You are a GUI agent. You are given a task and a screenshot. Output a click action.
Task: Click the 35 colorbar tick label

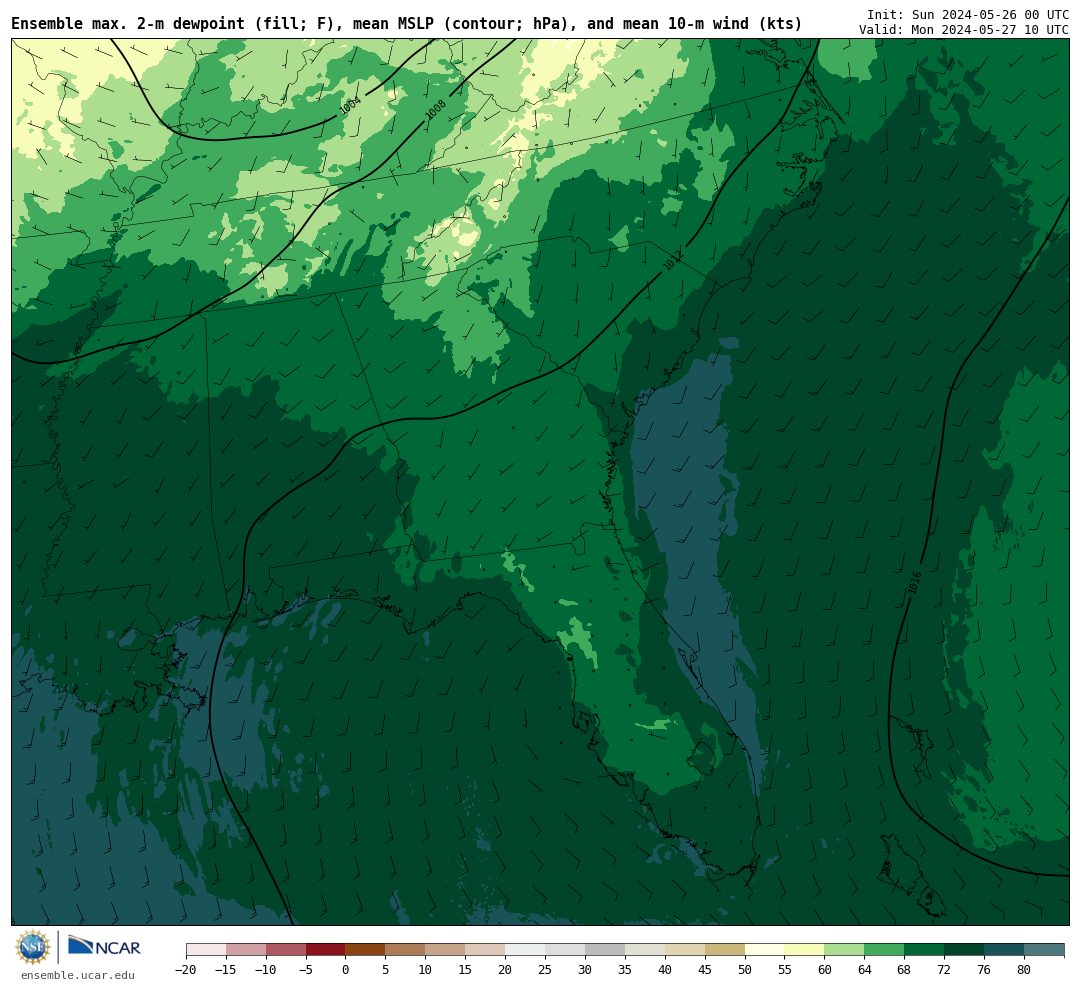[625, 970]
